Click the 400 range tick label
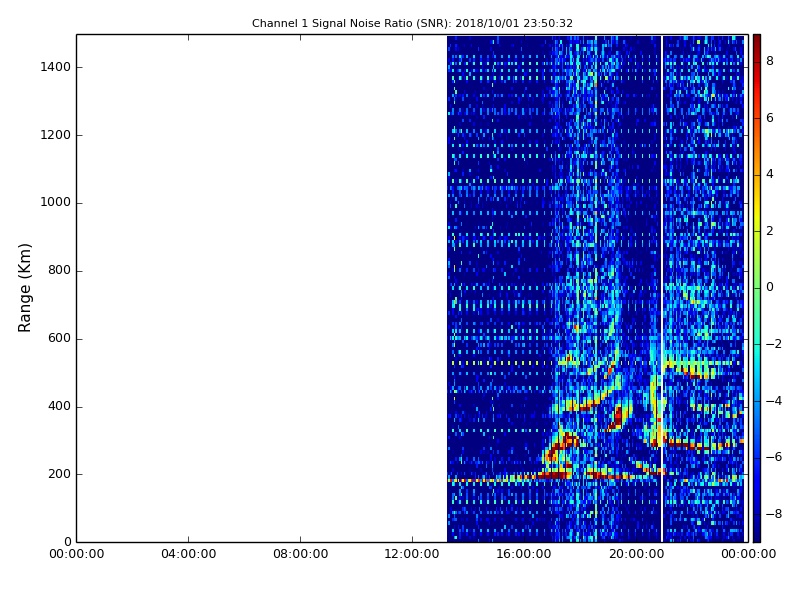Image resolution: width=800 pixels, height=600 pixels. (59, 406)
